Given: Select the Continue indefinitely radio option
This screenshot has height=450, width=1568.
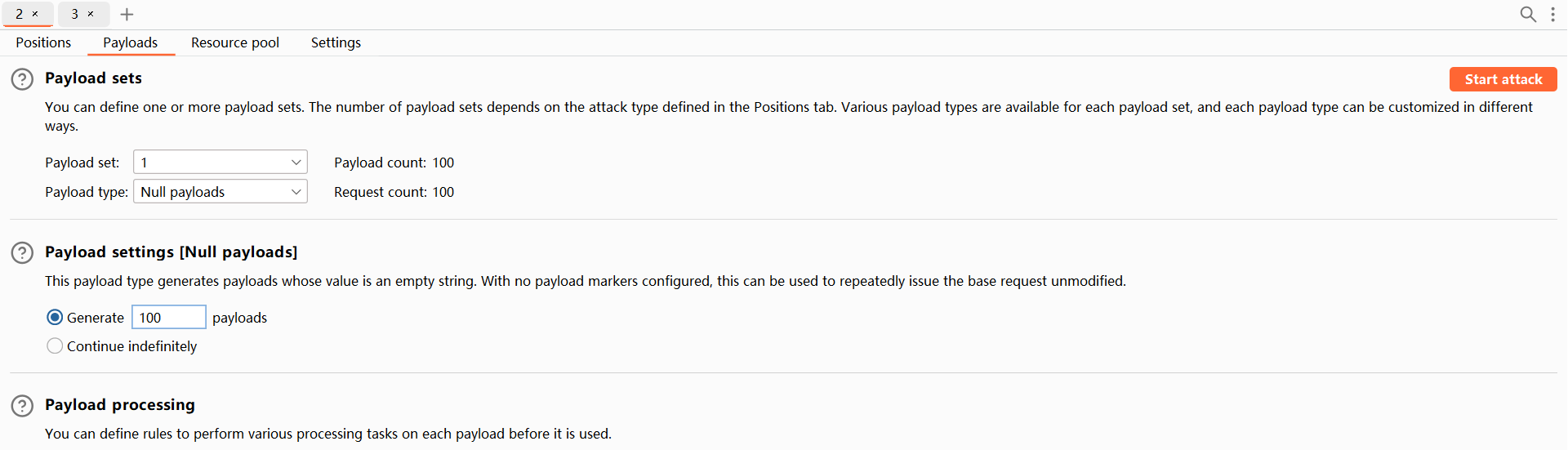Looking at the screenshot, I should [55, 346].
